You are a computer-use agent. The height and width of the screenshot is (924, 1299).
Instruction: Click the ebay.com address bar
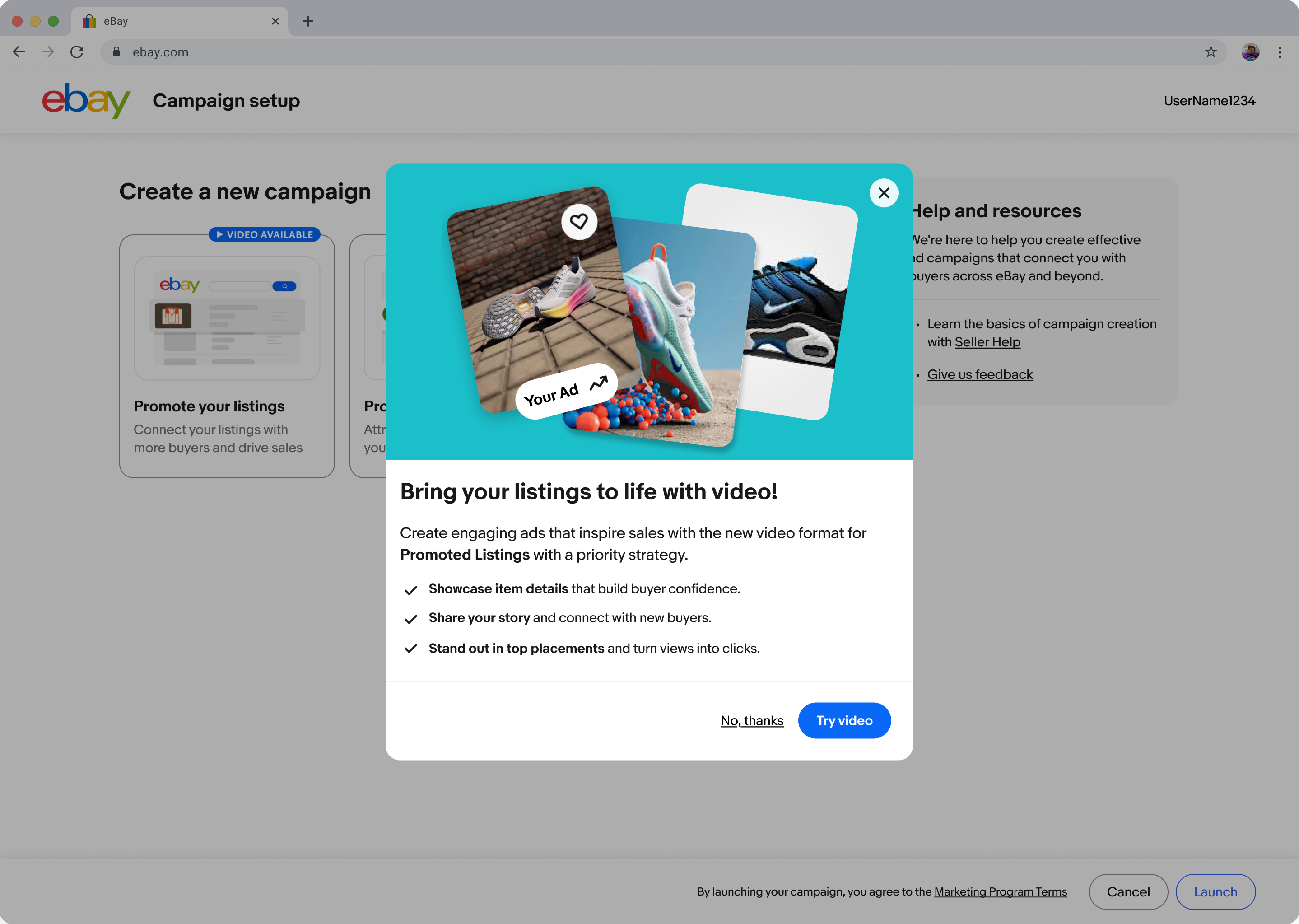(x=663, y=52)
